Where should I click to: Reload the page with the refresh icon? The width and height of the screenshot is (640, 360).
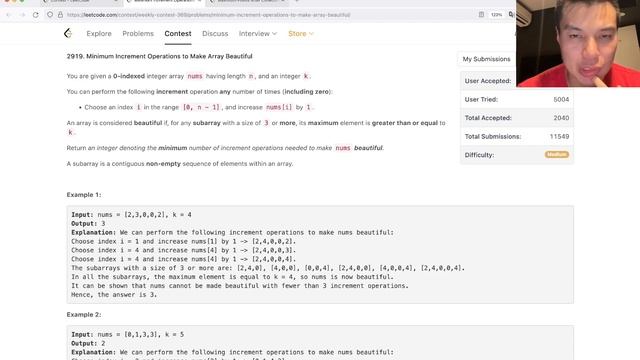click(x=36, y=15)
